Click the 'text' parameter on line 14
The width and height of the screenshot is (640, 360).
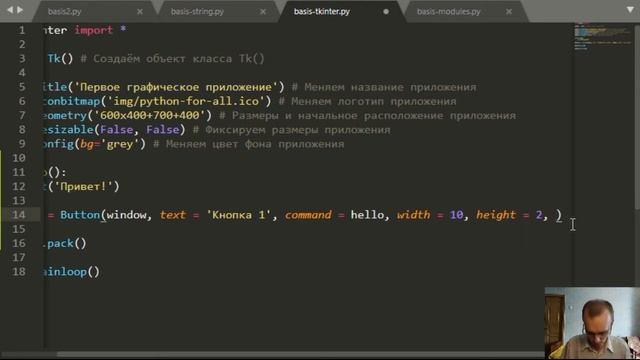click(x=172, y=215)
